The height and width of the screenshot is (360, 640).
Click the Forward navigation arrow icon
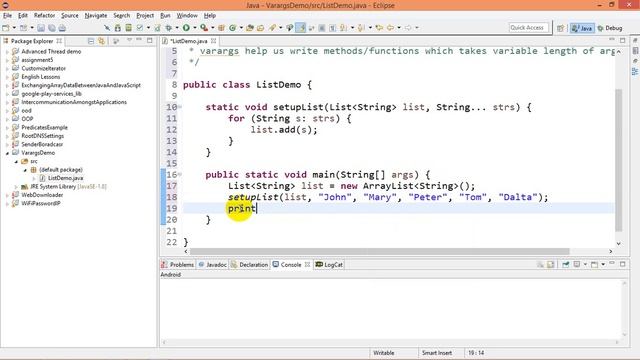tap(408, 28)
